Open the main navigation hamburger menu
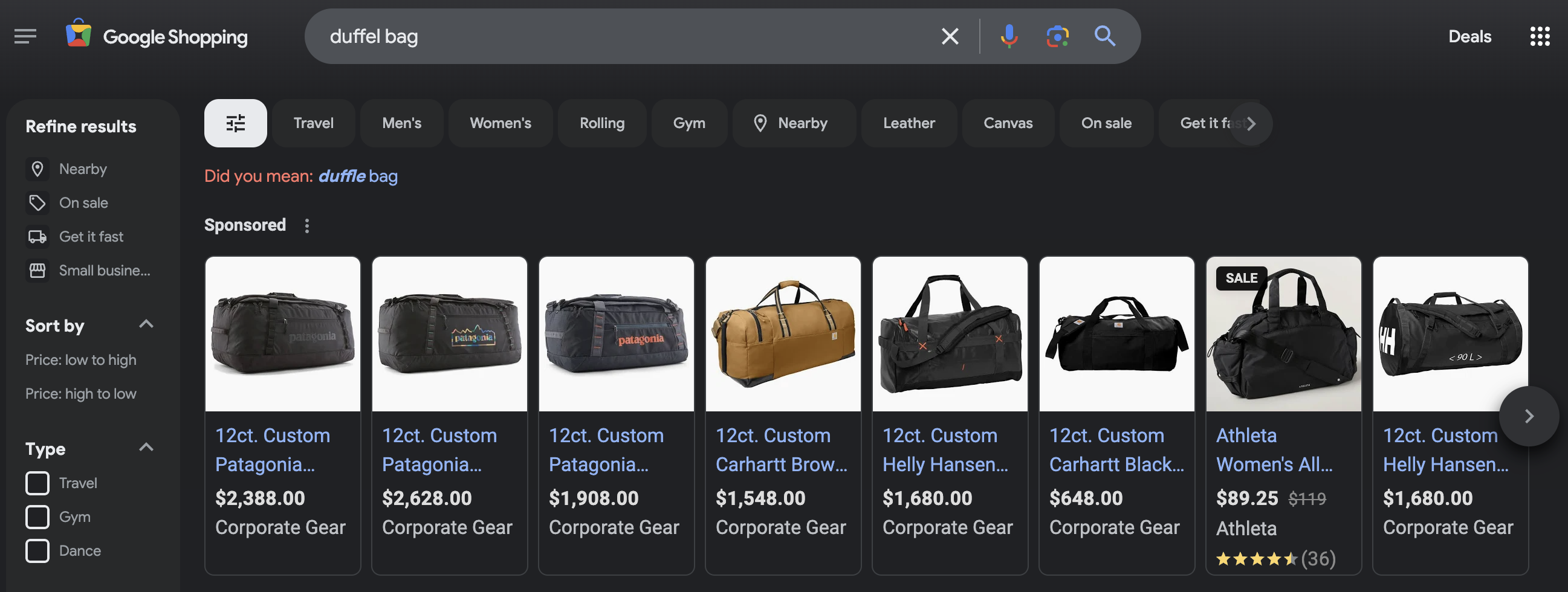This screenshot has width=1568, height=592. coord(25,36)
